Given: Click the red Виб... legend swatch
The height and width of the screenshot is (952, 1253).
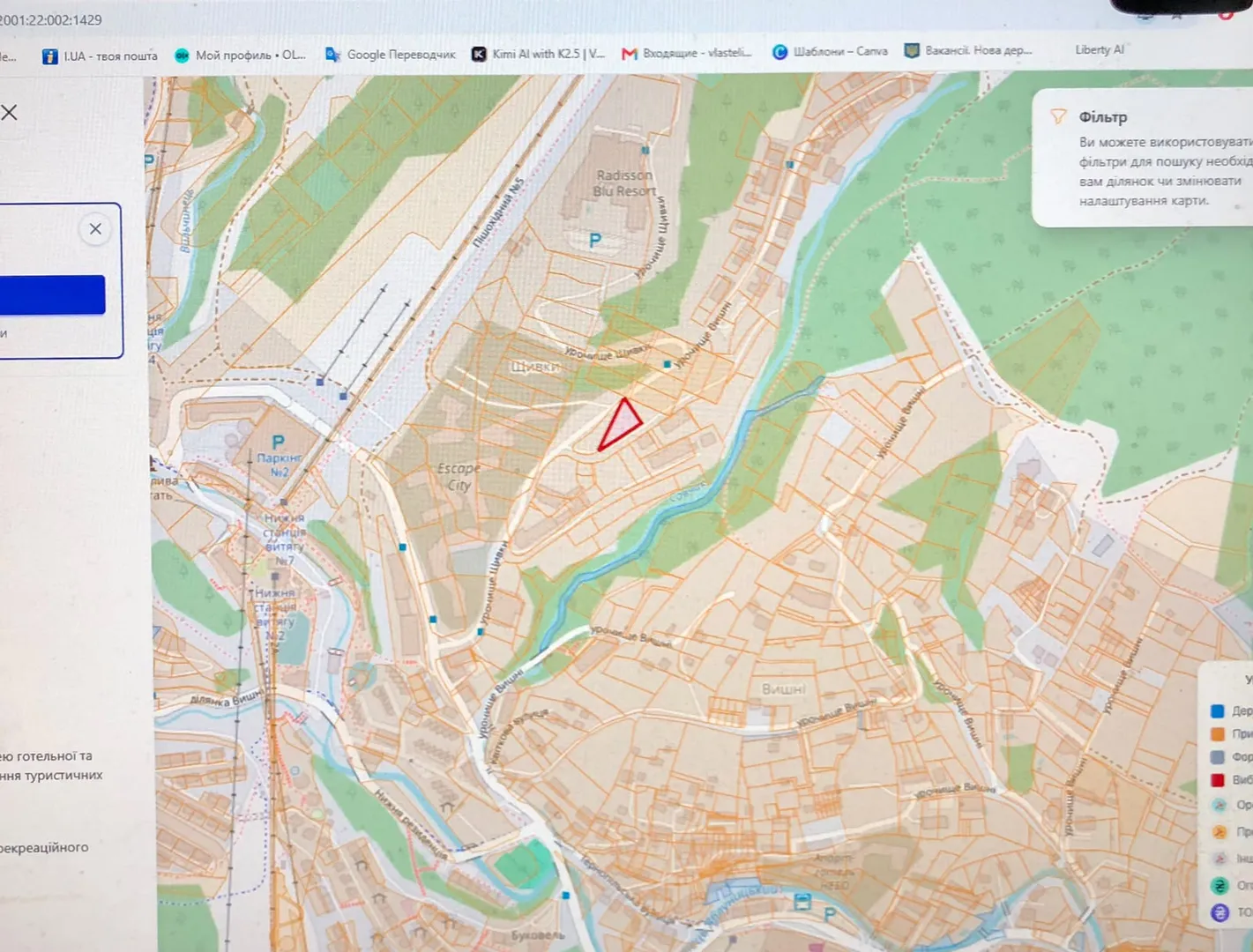Looking at the screenshot, I should tap(1218, 779).
